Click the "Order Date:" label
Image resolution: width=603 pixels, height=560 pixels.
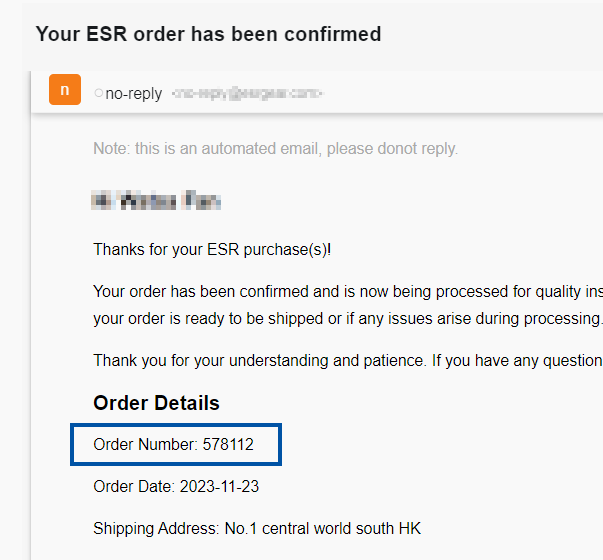coord(134,487)
